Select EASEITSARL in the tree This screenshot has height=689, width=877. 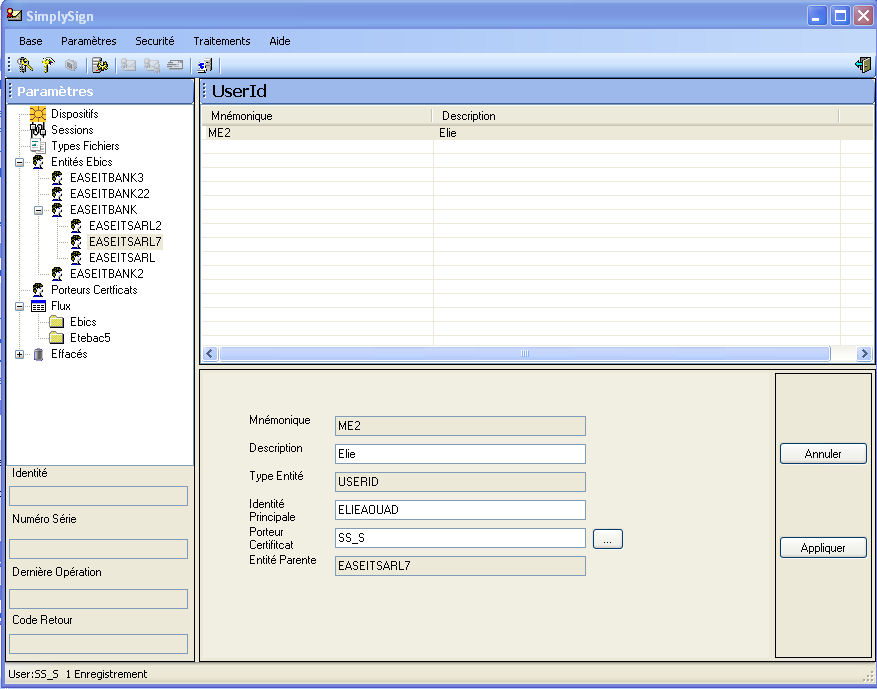coord(122,258)
